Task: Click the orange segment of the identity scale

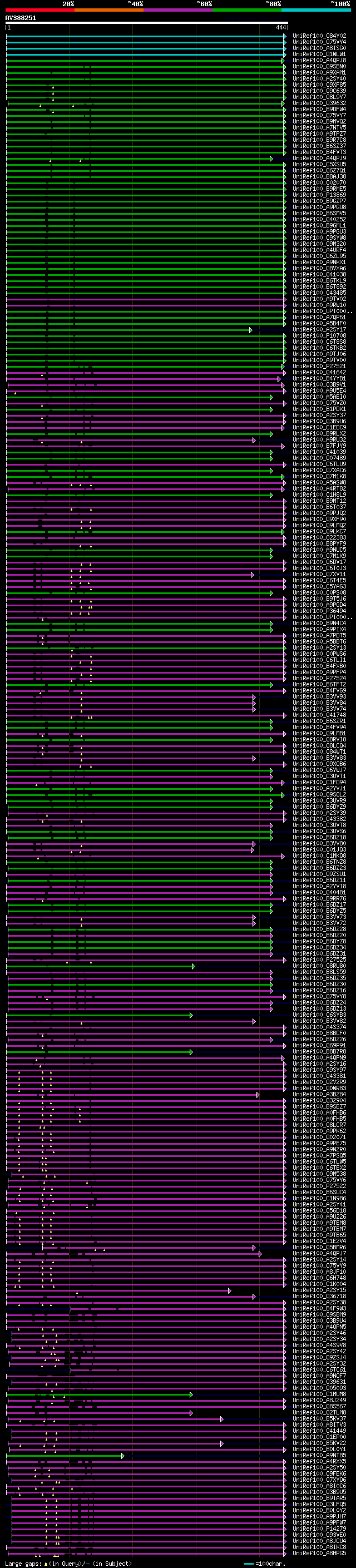Action: point(109,10)
